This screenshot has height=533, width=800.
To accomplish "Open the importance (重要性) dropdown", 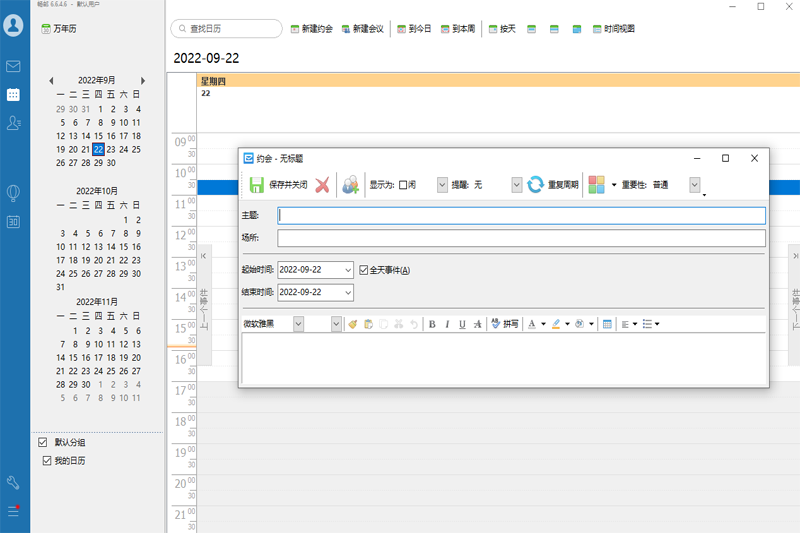I will [694, 185].
